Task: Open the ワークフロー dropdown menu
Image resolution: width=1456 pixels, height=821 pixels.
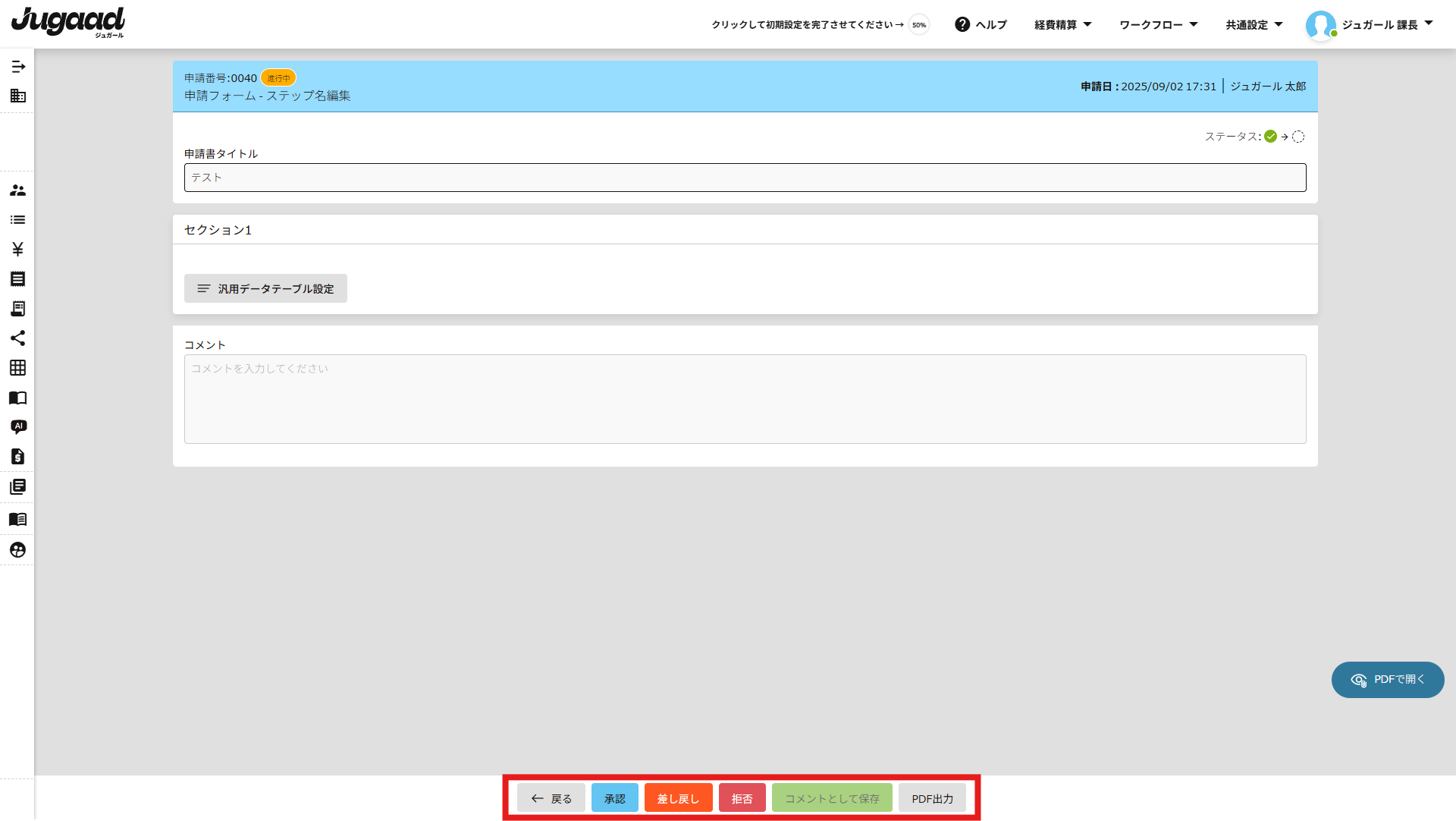Action: tap(1158, 24)
